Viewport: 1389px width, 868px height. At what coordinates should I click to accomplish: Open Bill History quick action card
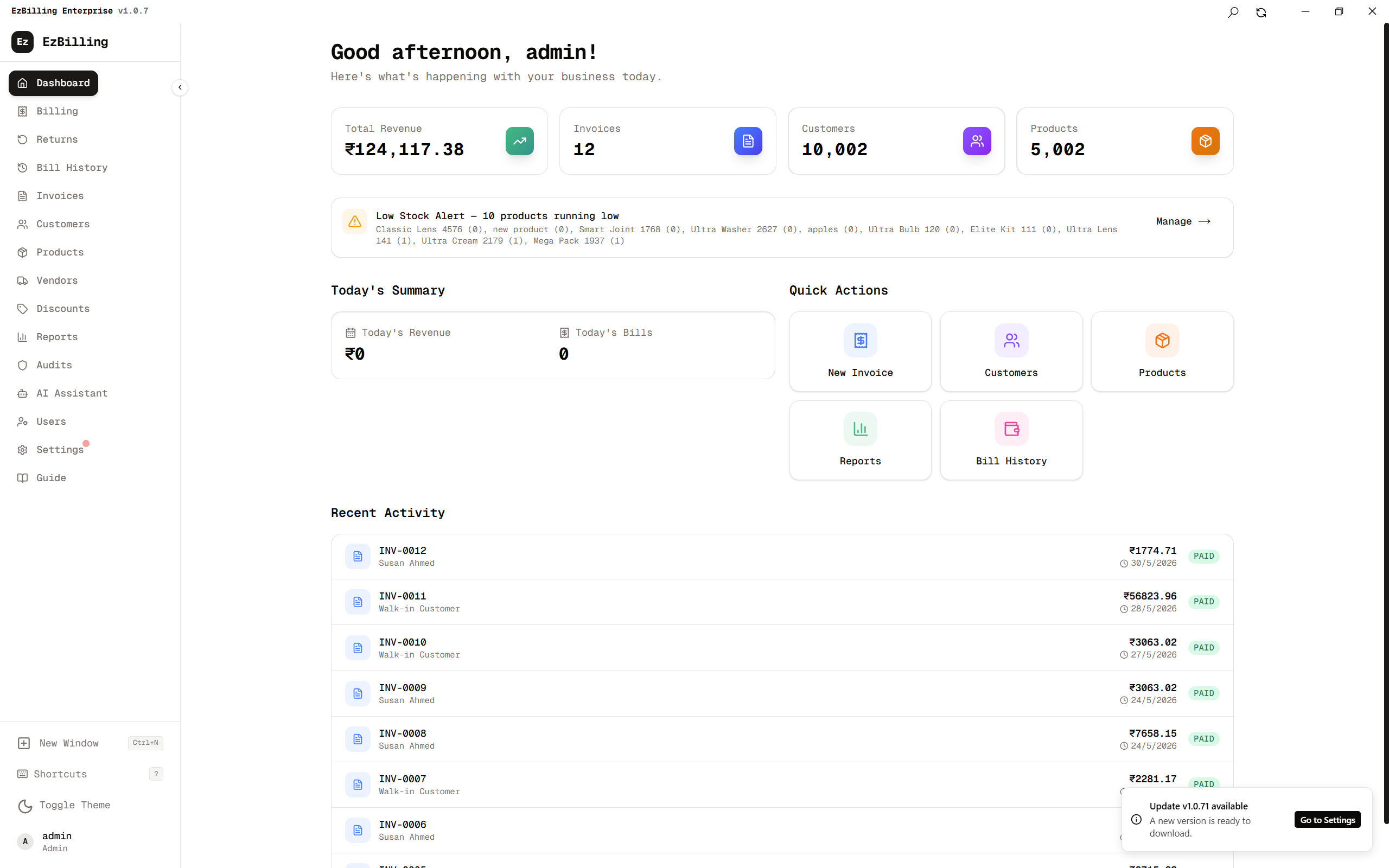click(x=1011, y=440)
